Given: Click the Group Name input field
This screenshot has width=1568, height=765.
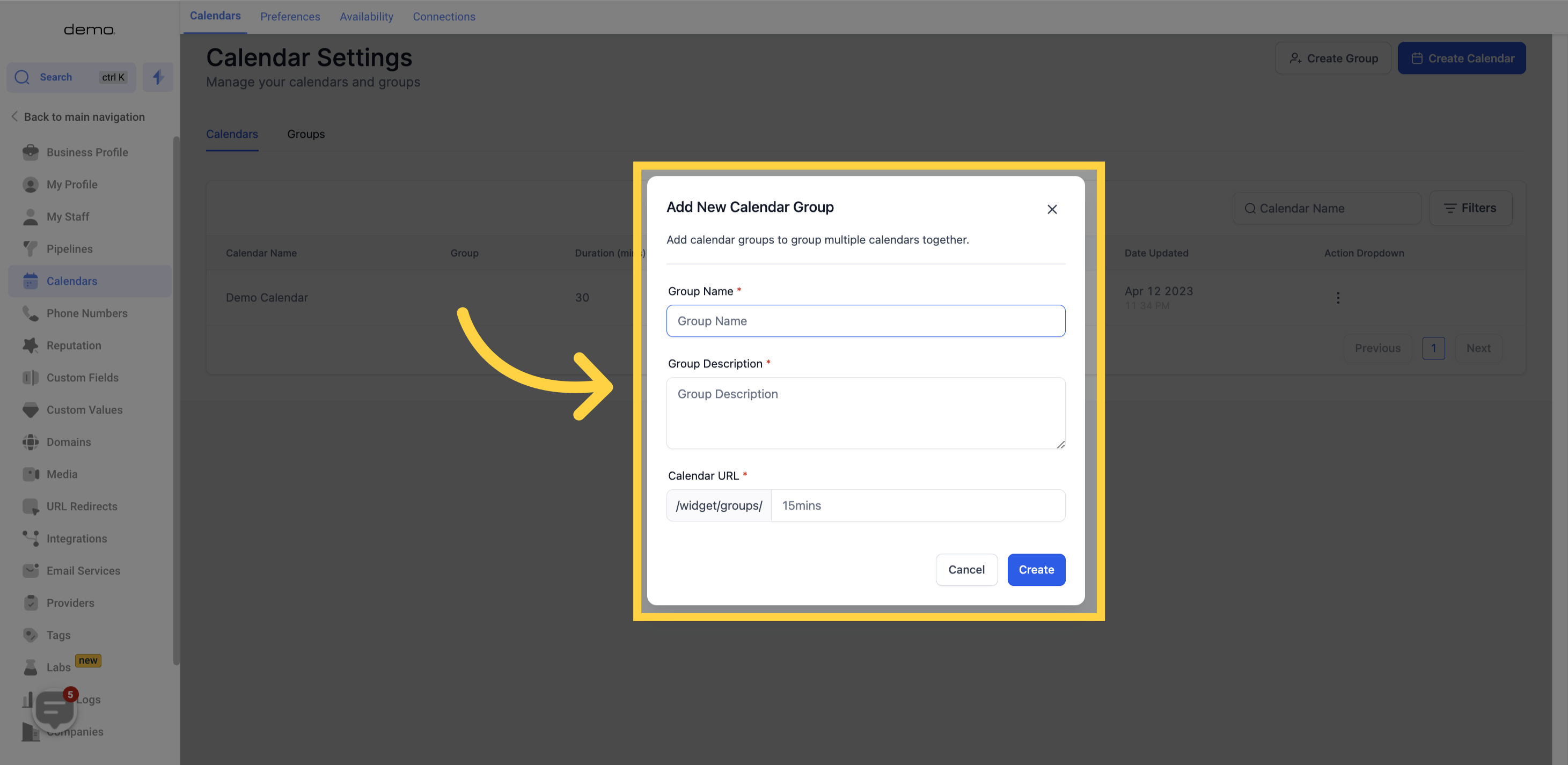Looking at the screenshot, I should (x=866, y=320).
